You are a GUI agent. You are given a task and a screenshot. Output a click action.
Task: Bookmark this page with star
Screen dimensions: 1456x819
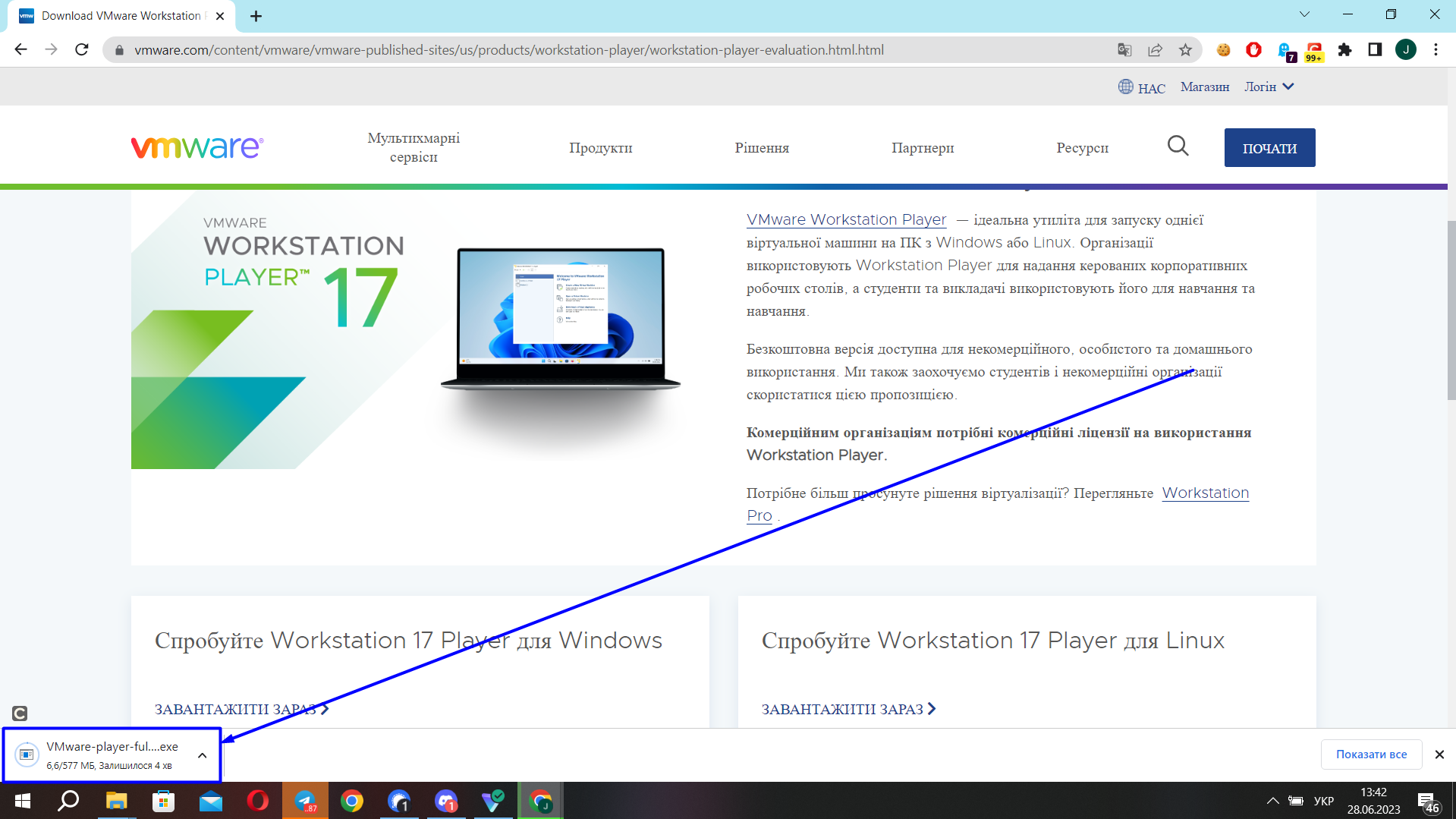[x=1185, y=50]
